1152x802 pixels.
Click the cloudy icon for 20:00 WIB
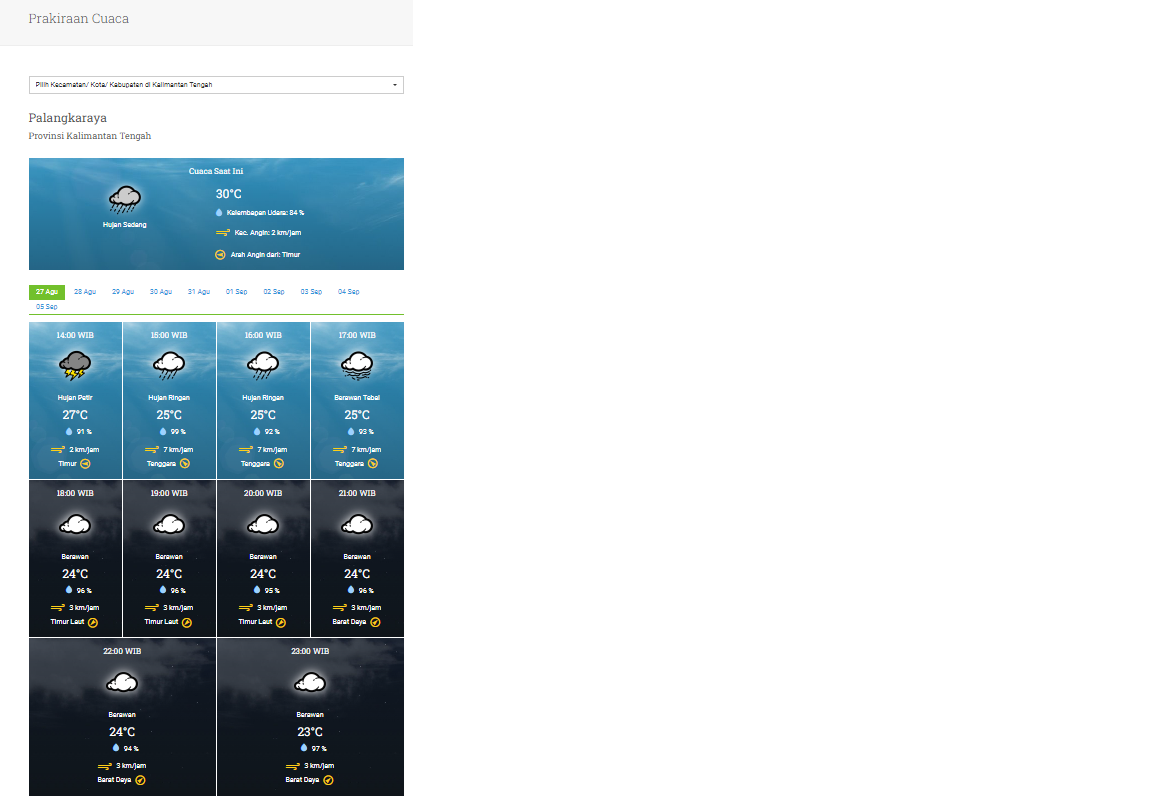click(x=263, y=524)
